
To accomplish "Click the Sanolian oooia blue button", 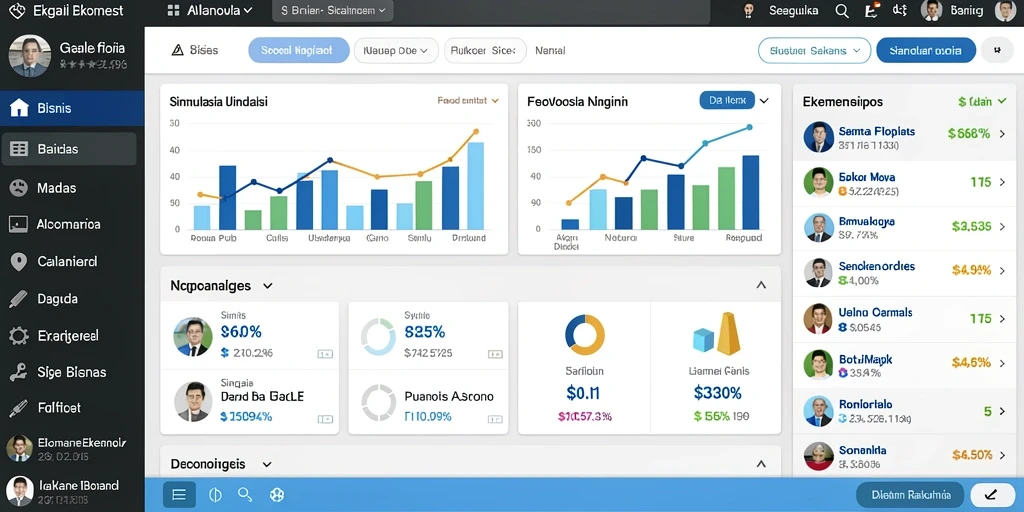I will pos(925,50).
